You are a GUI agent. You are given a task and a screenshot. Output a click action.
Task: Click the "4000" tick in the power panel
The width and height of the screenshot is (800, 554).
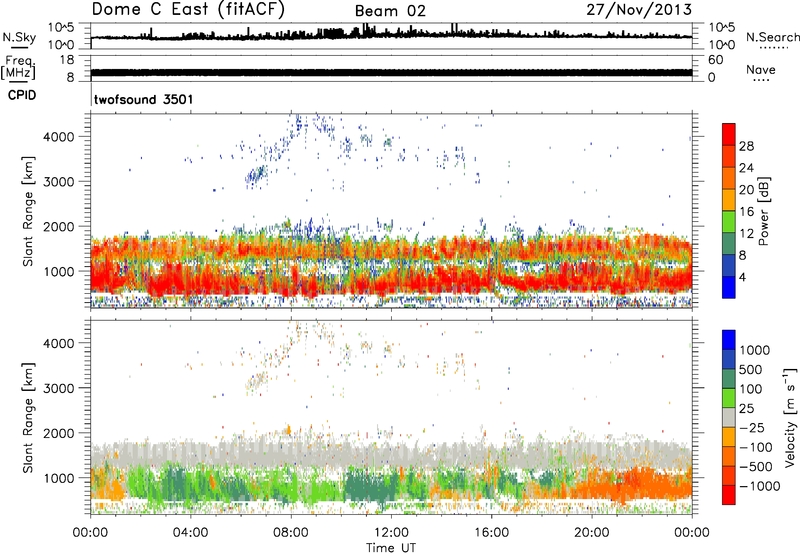tap(59, 137)
